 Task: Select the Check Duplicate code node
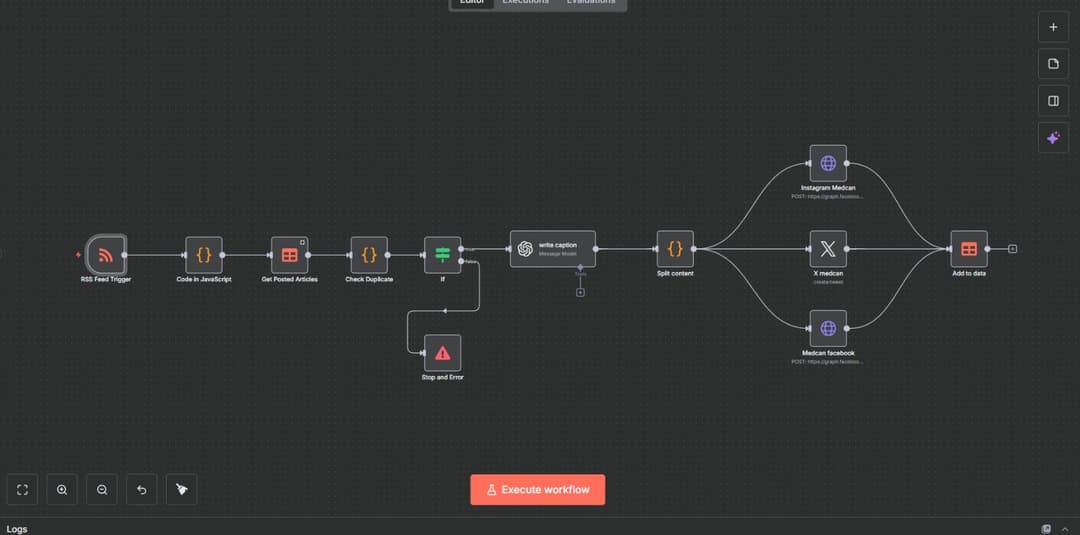pos(369,255)
